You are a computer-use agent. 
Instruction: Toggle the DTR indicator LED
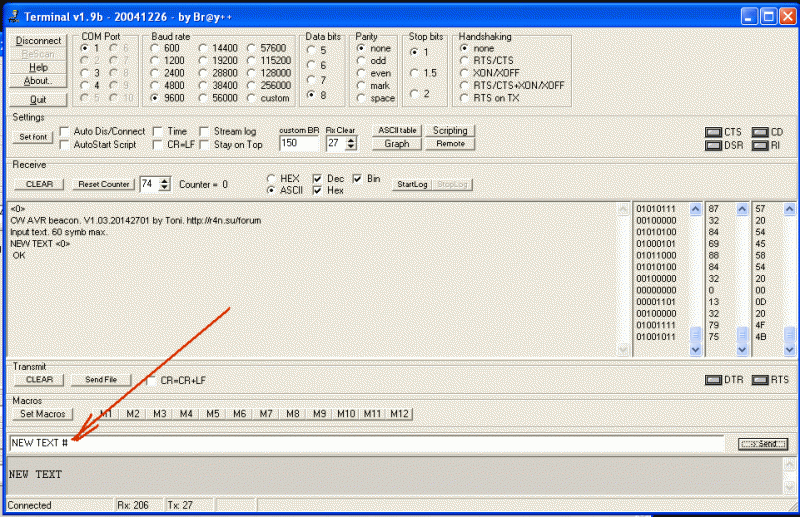(x=714, y=380)
